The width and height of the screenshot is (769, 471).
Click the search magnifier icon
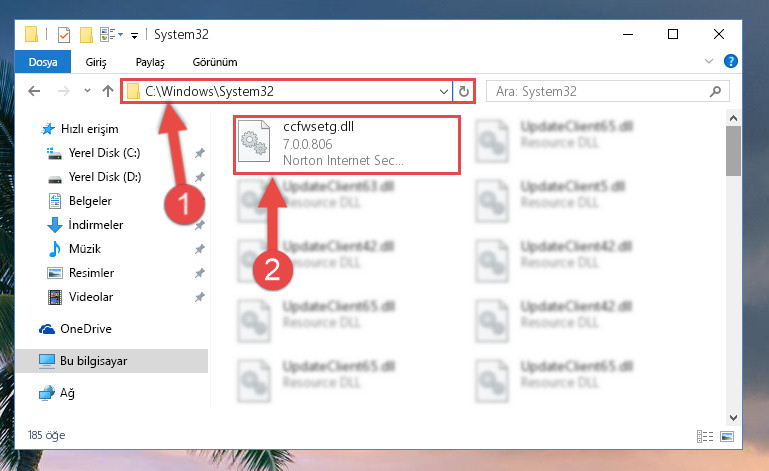(715, 91)
